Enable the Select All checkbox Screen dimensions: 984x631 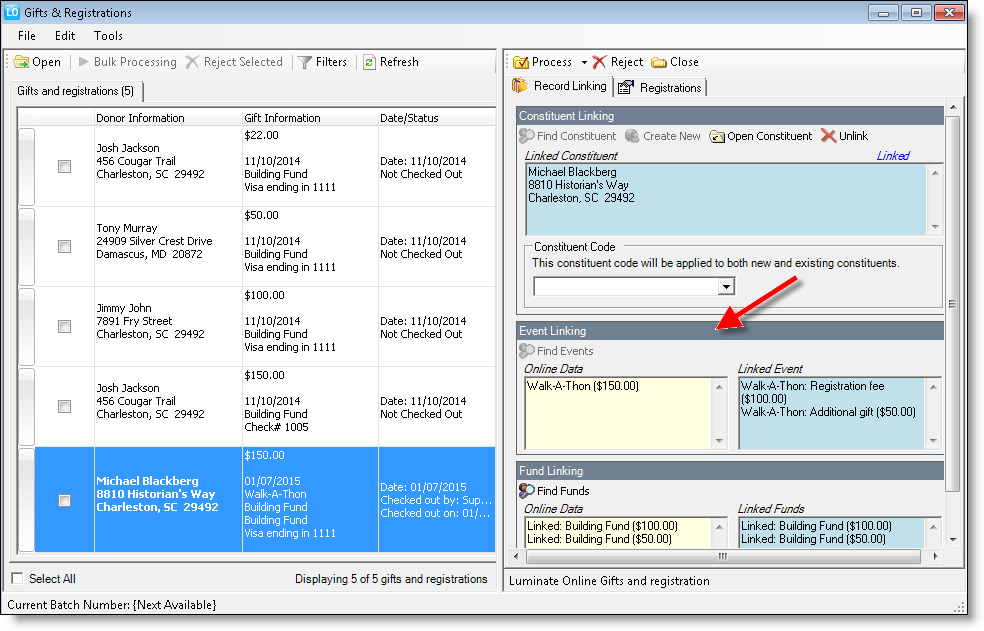pyautogui.click(x=18, y=579)
